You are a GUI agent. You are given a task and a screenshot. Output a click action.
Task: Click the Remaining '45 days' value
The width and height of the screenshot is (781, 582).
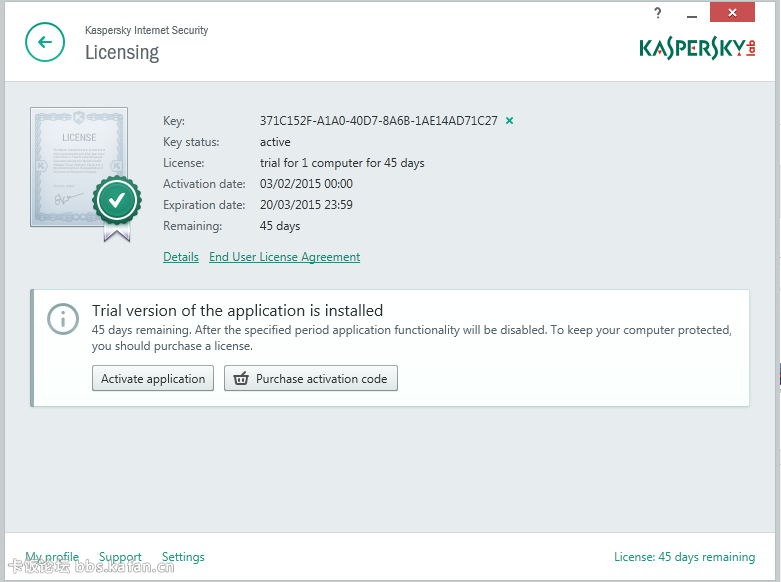[x=280, y=226]
